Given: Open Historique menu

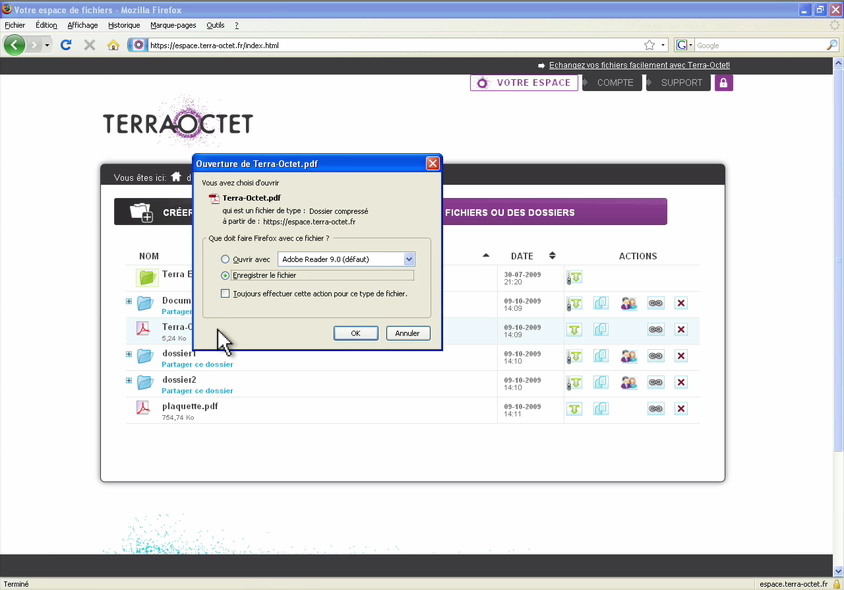Looking at the screenshot, I should point(124,25).
